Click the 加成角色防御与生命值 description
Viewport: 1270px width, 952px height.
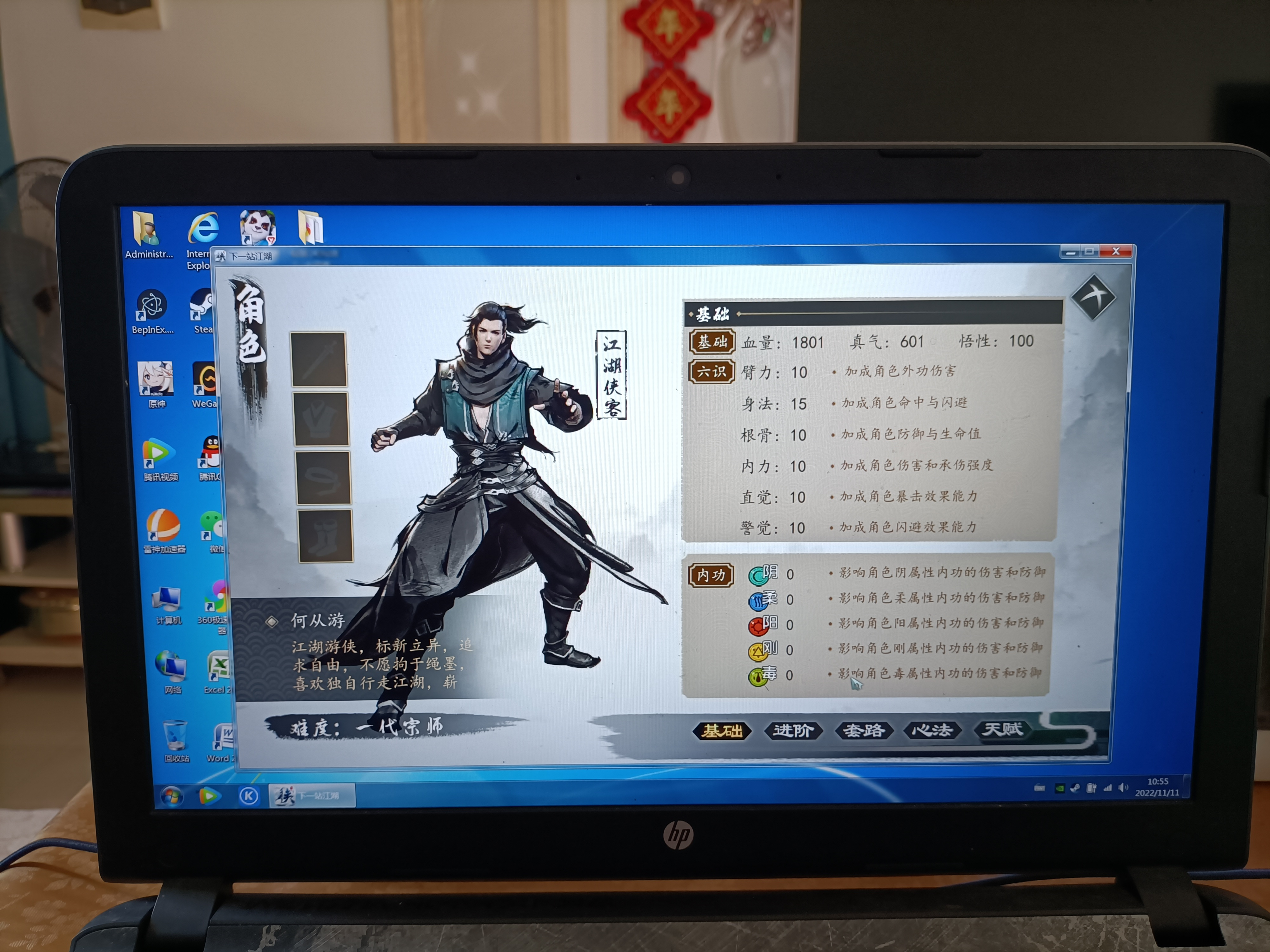[911, 434]
